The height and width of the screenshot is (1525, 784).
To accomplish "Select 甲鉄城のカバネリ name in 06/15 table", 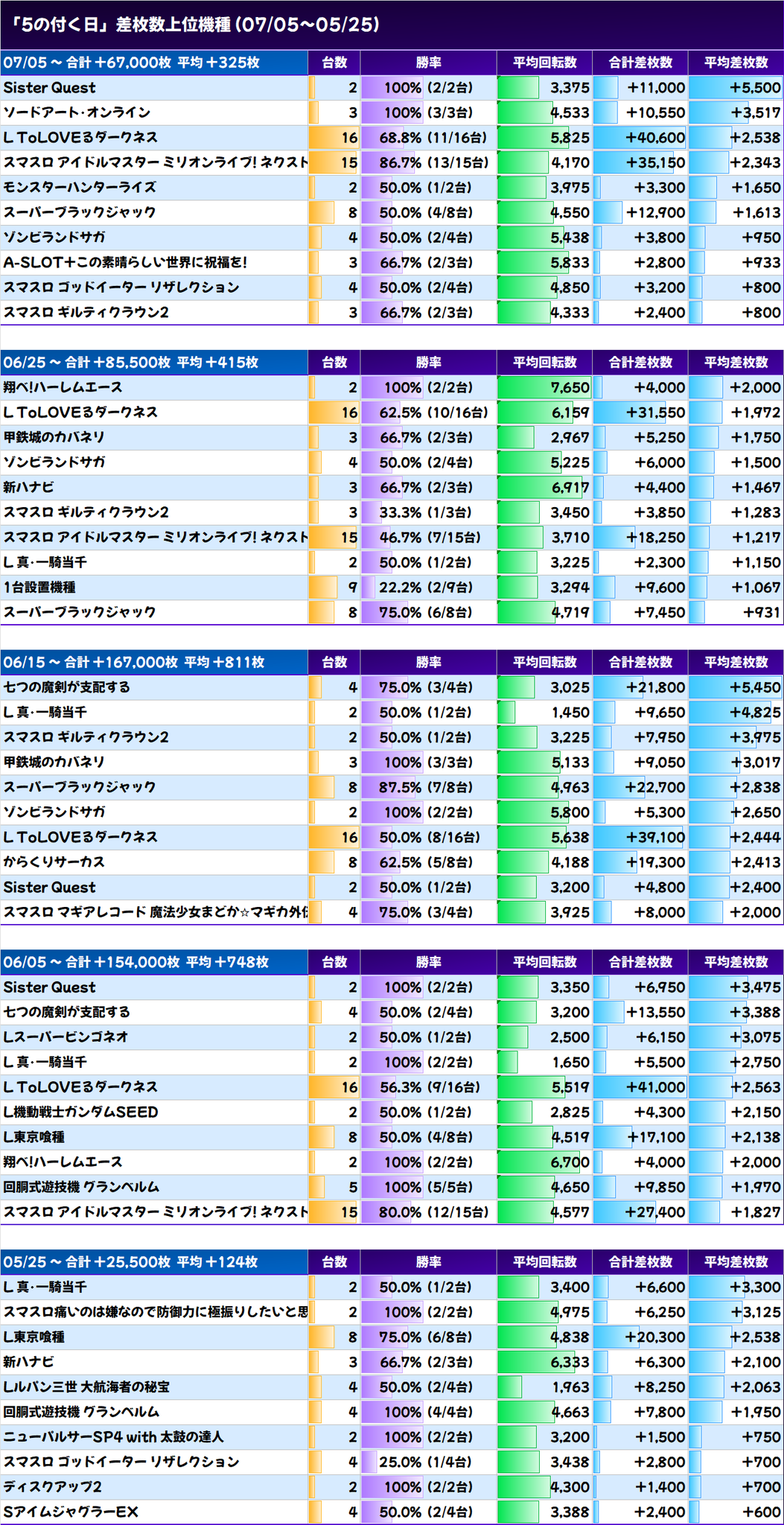I will tap(54, 762).
